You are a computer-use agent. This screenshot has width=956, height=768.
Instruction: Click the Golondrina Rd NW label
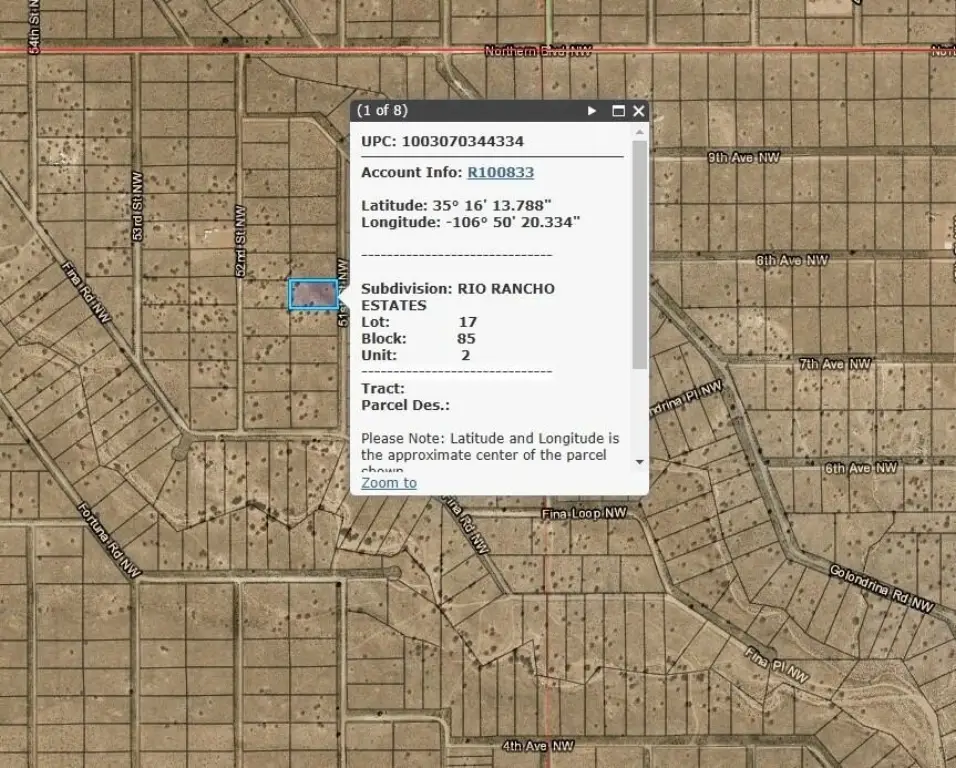point(882,588)
